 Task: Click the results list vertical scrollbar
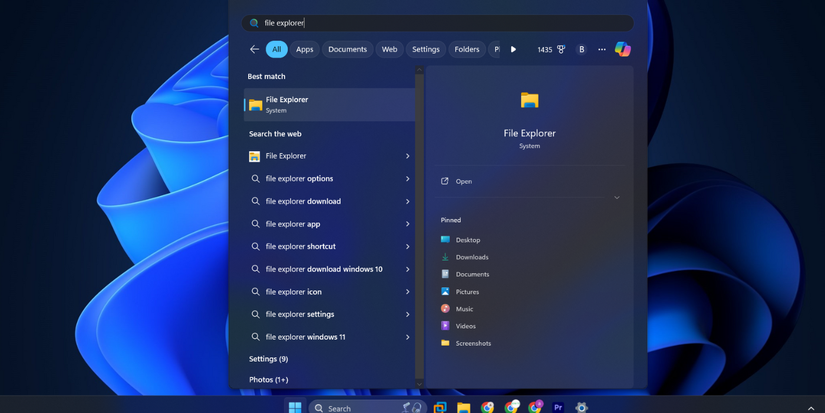coord(419,226)
